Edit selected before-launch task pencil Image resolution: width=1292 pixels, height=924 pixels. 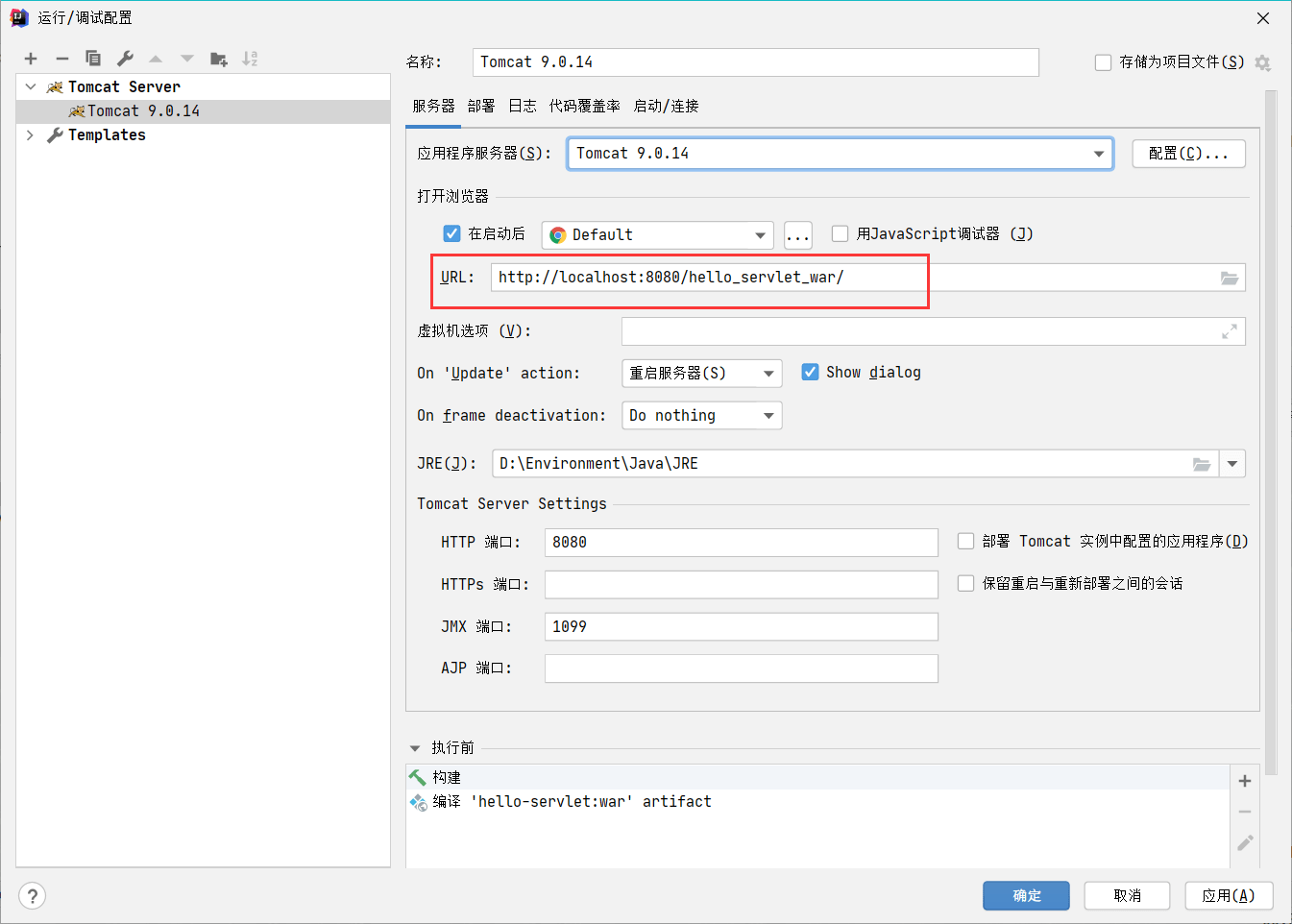1245,842
